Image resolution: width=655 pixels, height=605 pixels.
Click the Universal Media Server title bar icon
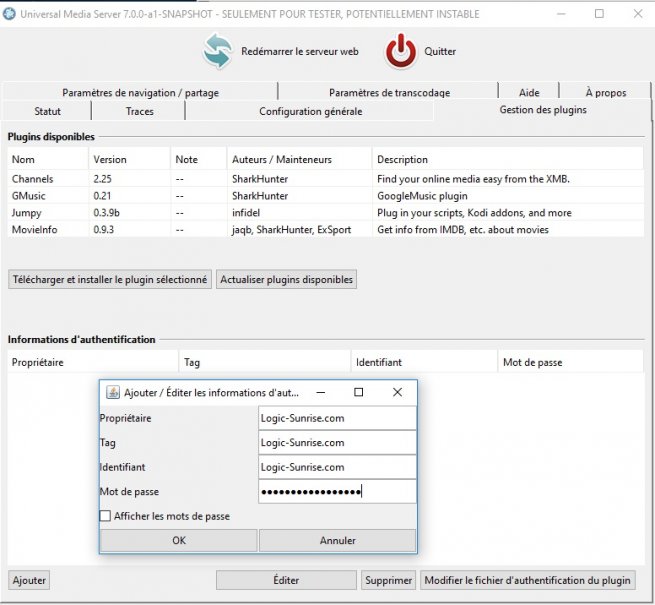tap(10, 14)
